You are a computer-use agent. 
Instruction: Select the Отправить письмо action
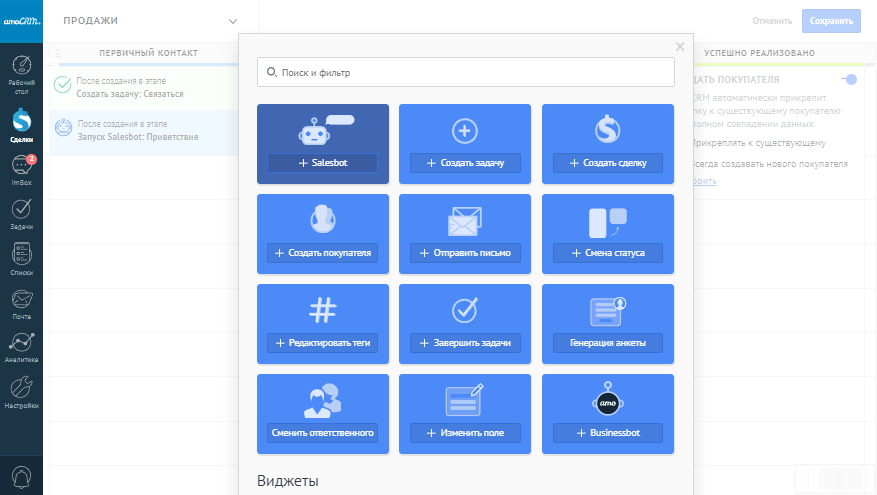pyautogui.click(x=465, y=253)
